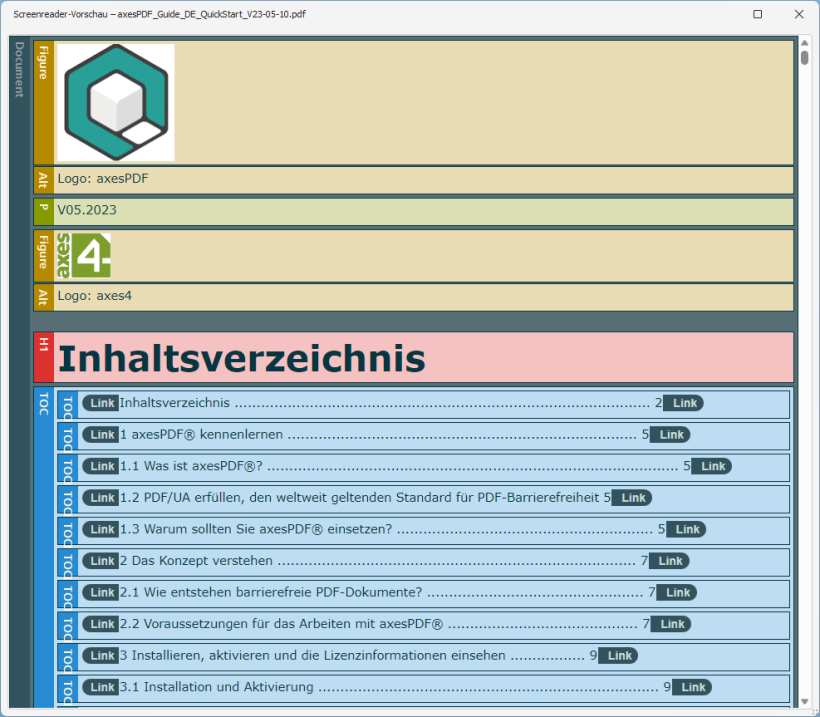Click text '1.2 PDF/UA erfüllen, den weltweit'
This screenshot has height=717, width=820.
point(256,497)
